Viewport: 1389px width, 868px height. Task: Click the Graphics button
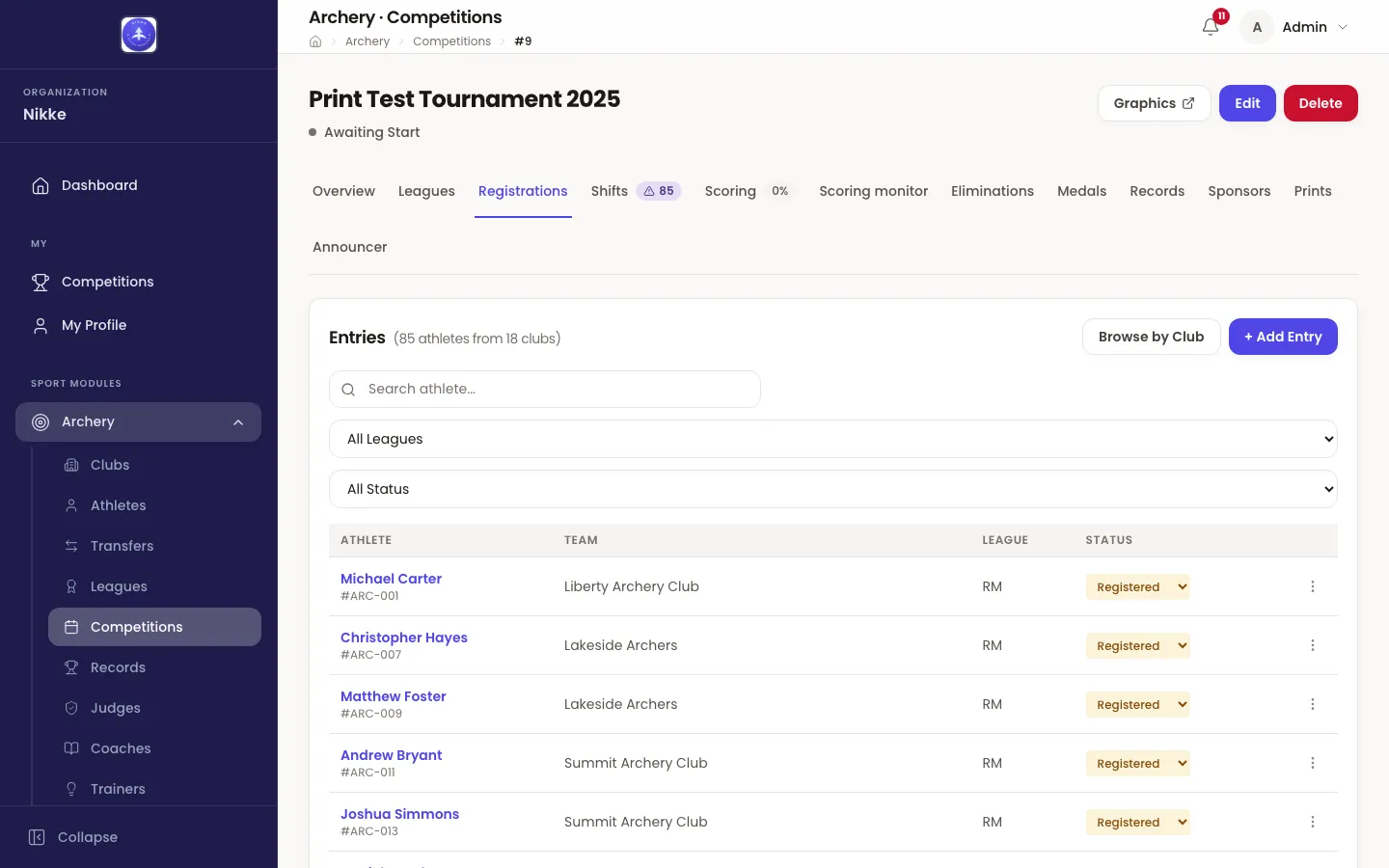tap(1155, 103)
